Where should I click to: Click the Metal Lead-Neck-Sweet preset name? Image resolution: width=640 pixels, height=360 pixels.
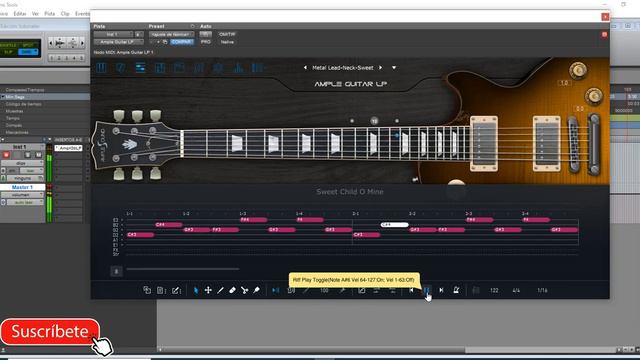[343, 68]
